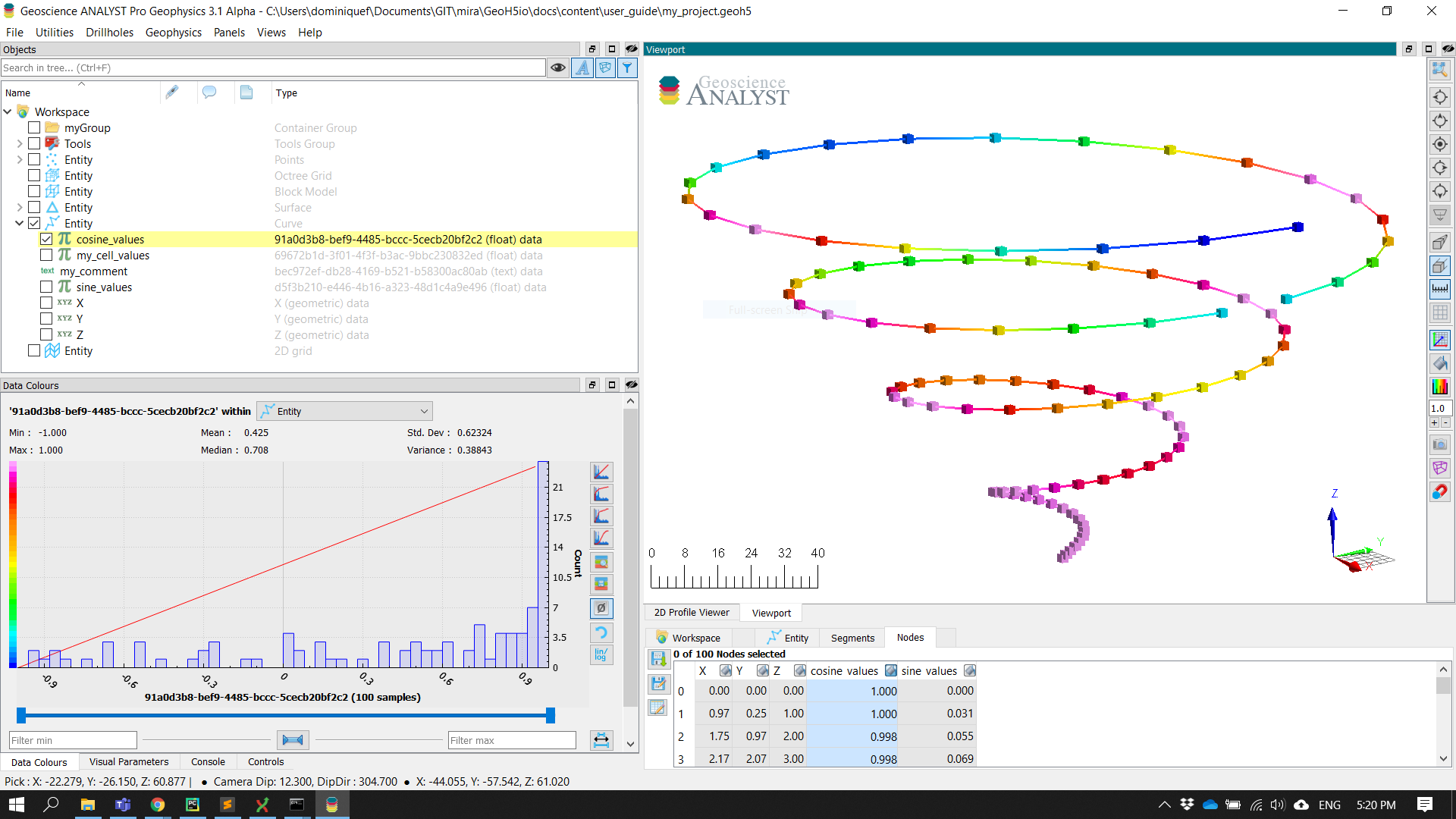The image size is (1456, 819).
Task: Switch to the Console tab
Action: coord(208,761)
